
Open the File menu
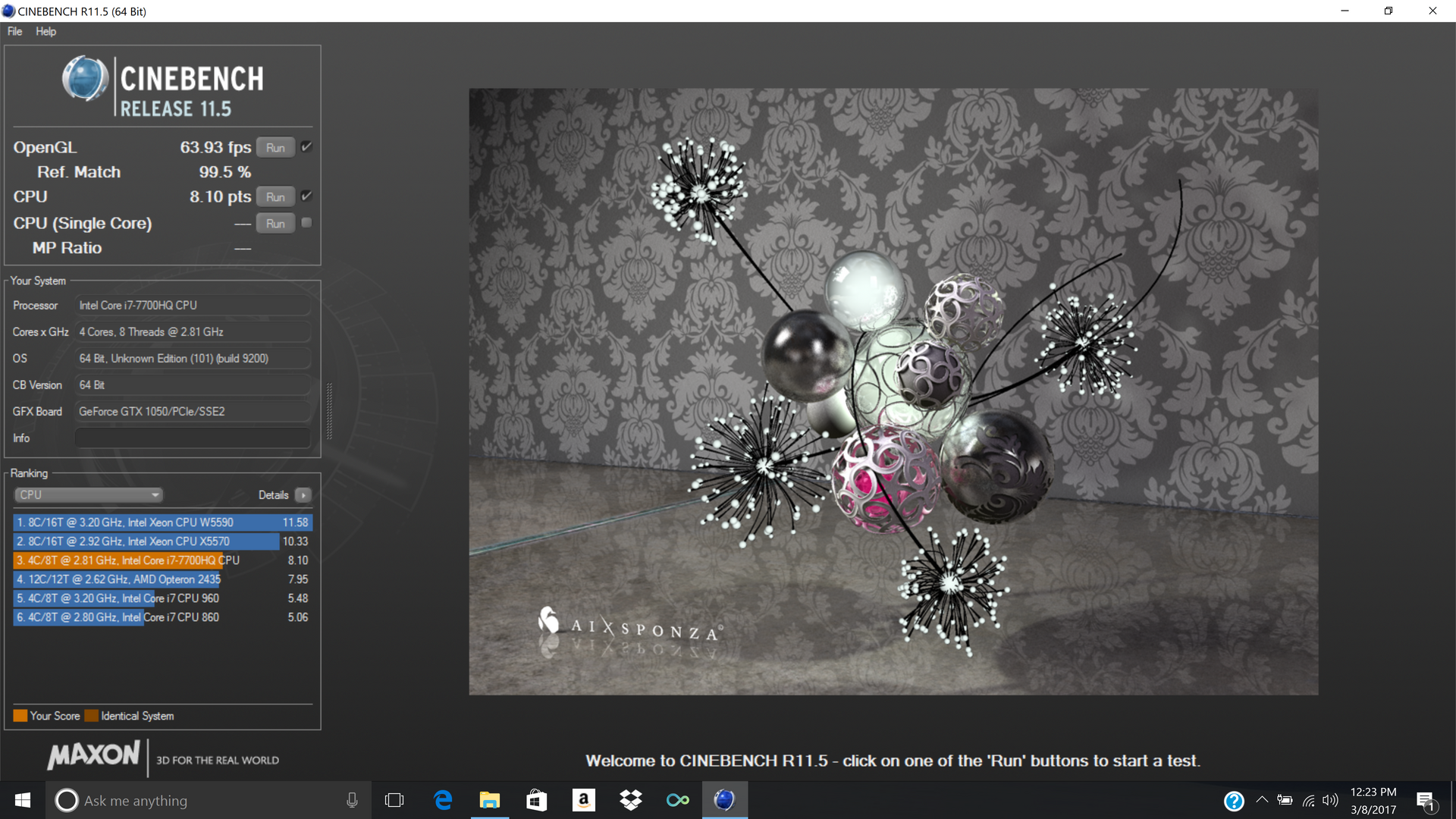coord(14,31)
